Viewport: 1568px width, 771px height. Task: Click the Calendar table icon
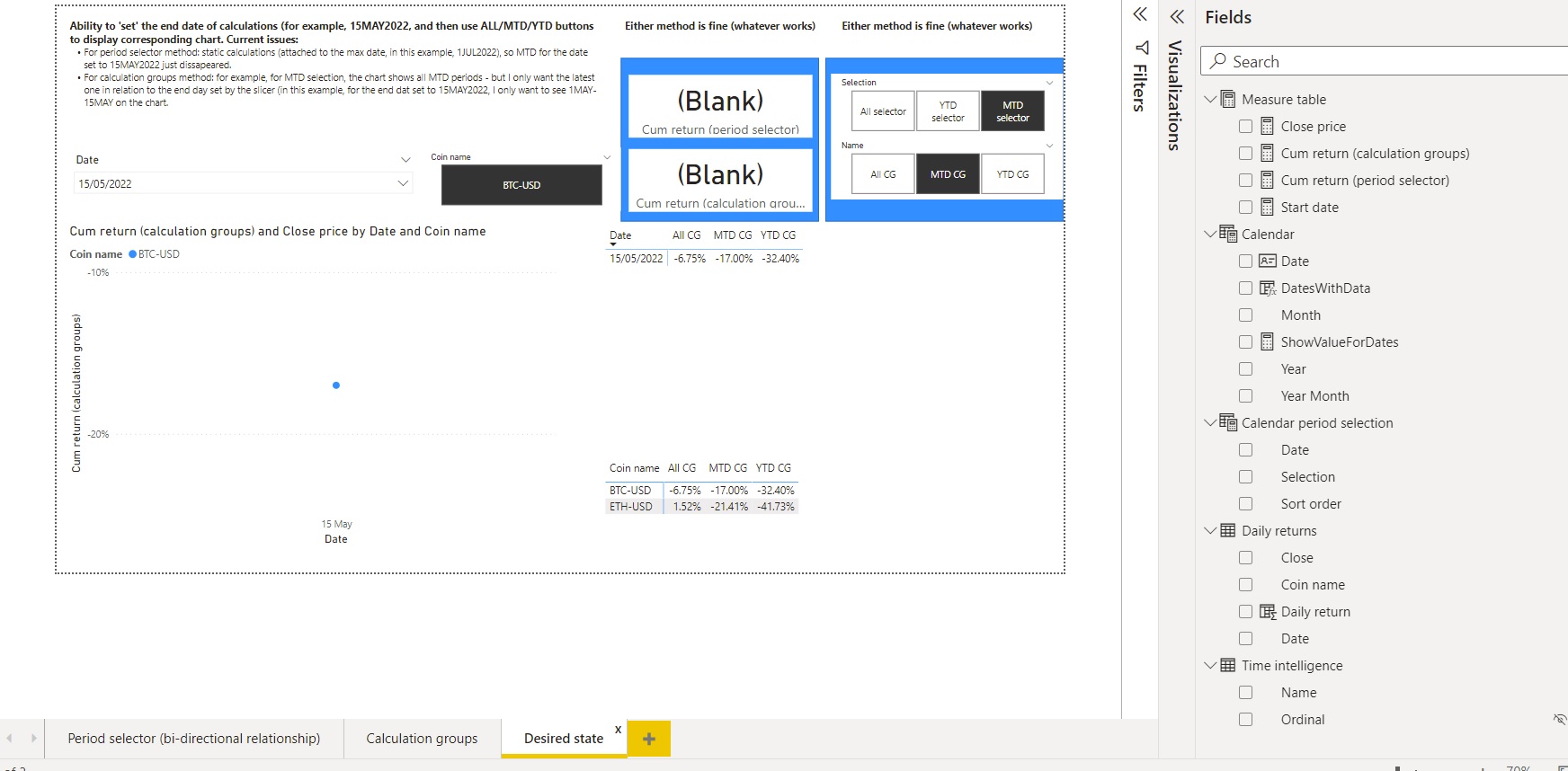pos(1228,234)
